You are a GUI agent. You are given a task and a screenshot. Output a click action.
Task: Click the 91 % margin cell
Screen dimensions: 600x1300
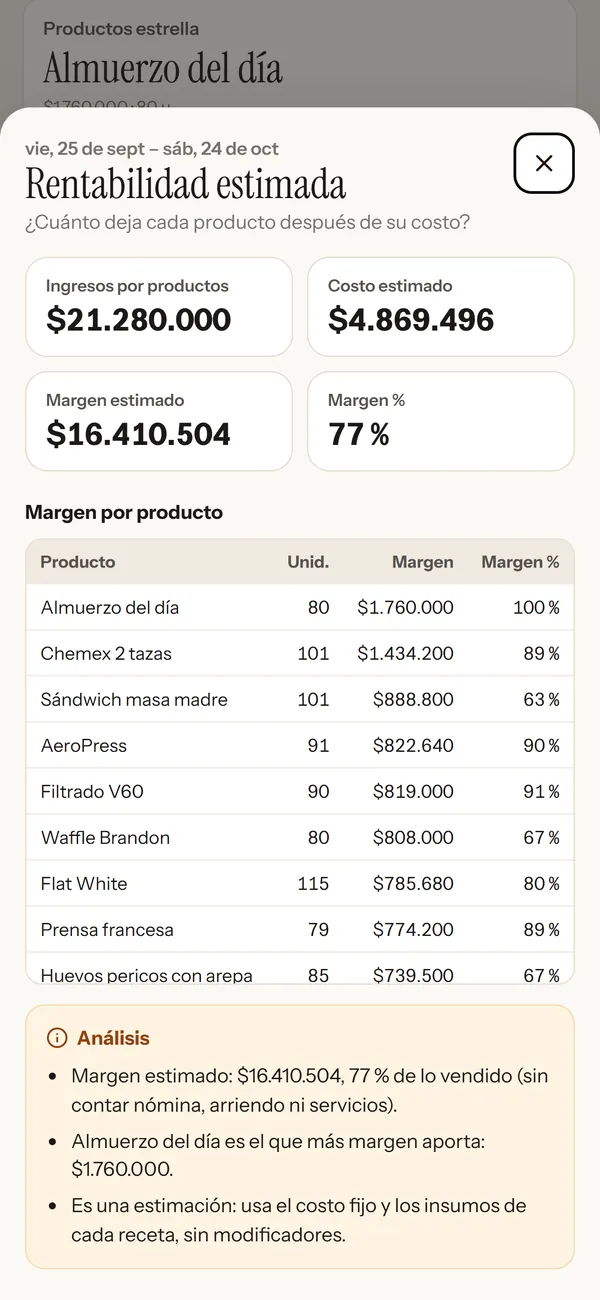click(x=541, y=792)
